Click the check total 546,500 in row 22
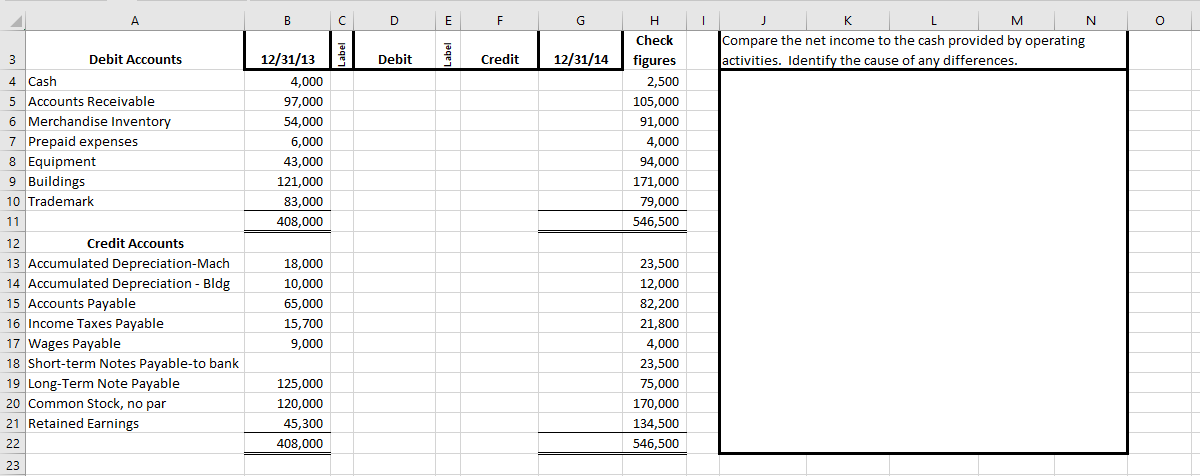Image resolution: width=1200 pixels, height=476 pixels. [654, 443]
